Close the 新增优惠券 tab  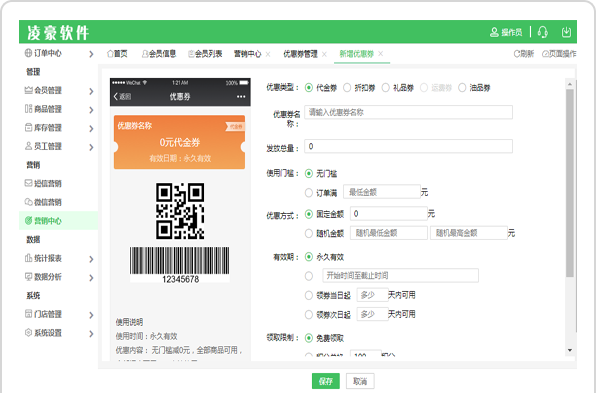coord(381,54)
